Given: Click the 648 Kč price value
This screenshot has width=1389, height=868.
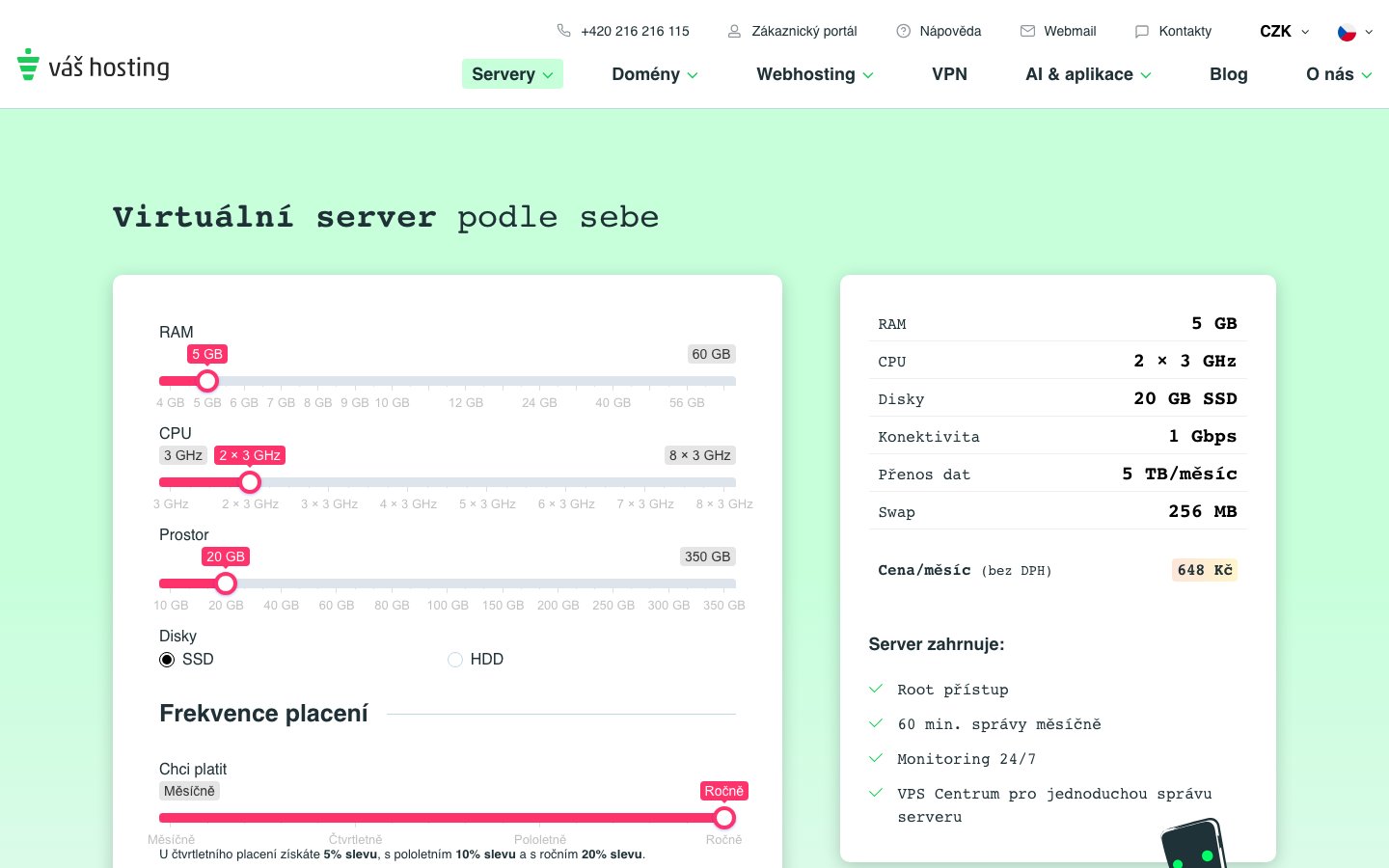Looking at the screenshot, I should (1205, 570).
